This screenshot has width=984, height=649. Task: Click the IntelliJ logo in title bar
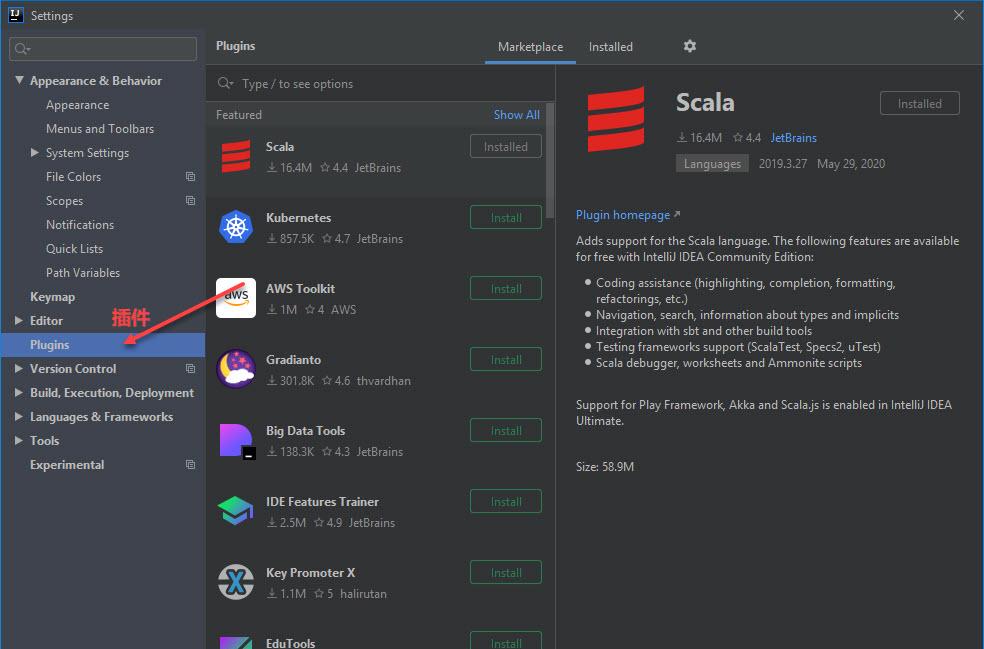point(16,15)
